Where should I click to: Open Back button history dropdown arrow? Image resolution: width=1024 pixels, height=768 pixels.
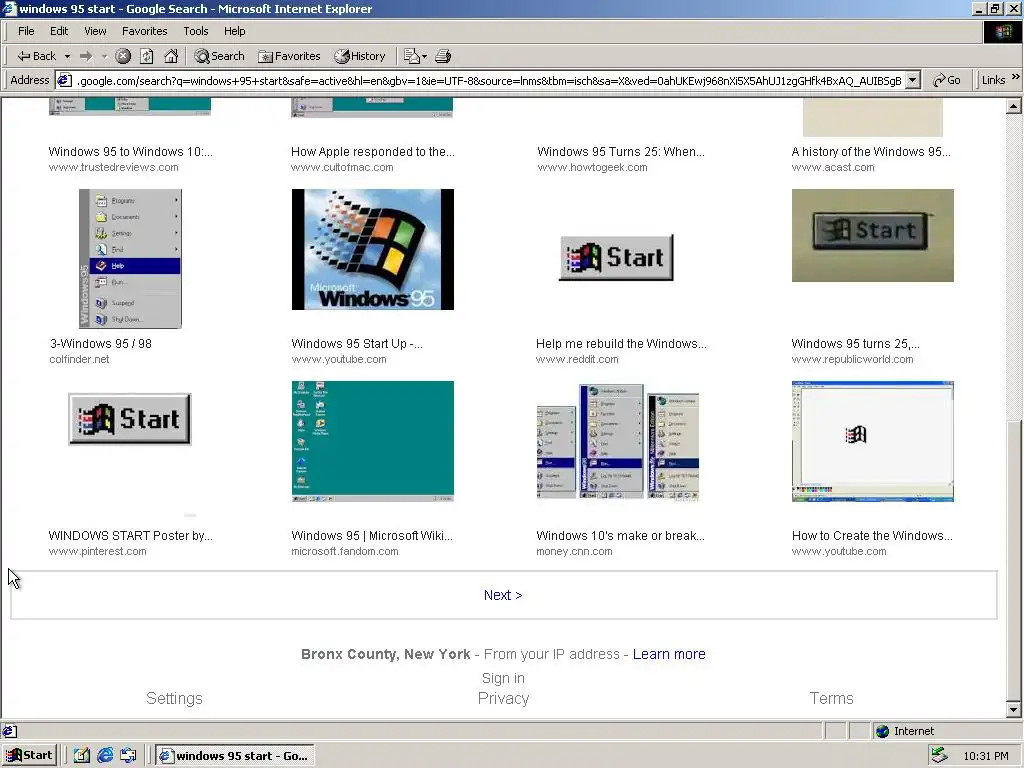67,56
